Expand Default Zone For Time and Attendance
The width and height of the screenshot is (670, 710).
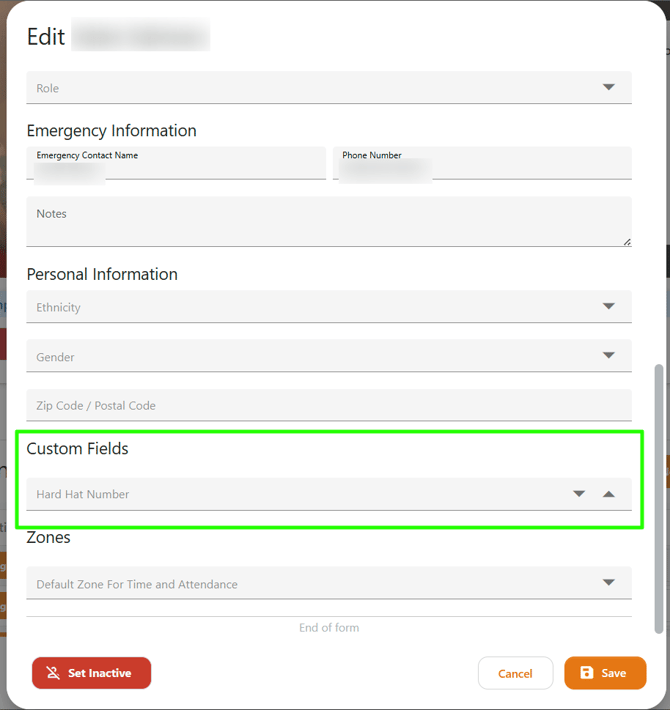tap(609, 584)
